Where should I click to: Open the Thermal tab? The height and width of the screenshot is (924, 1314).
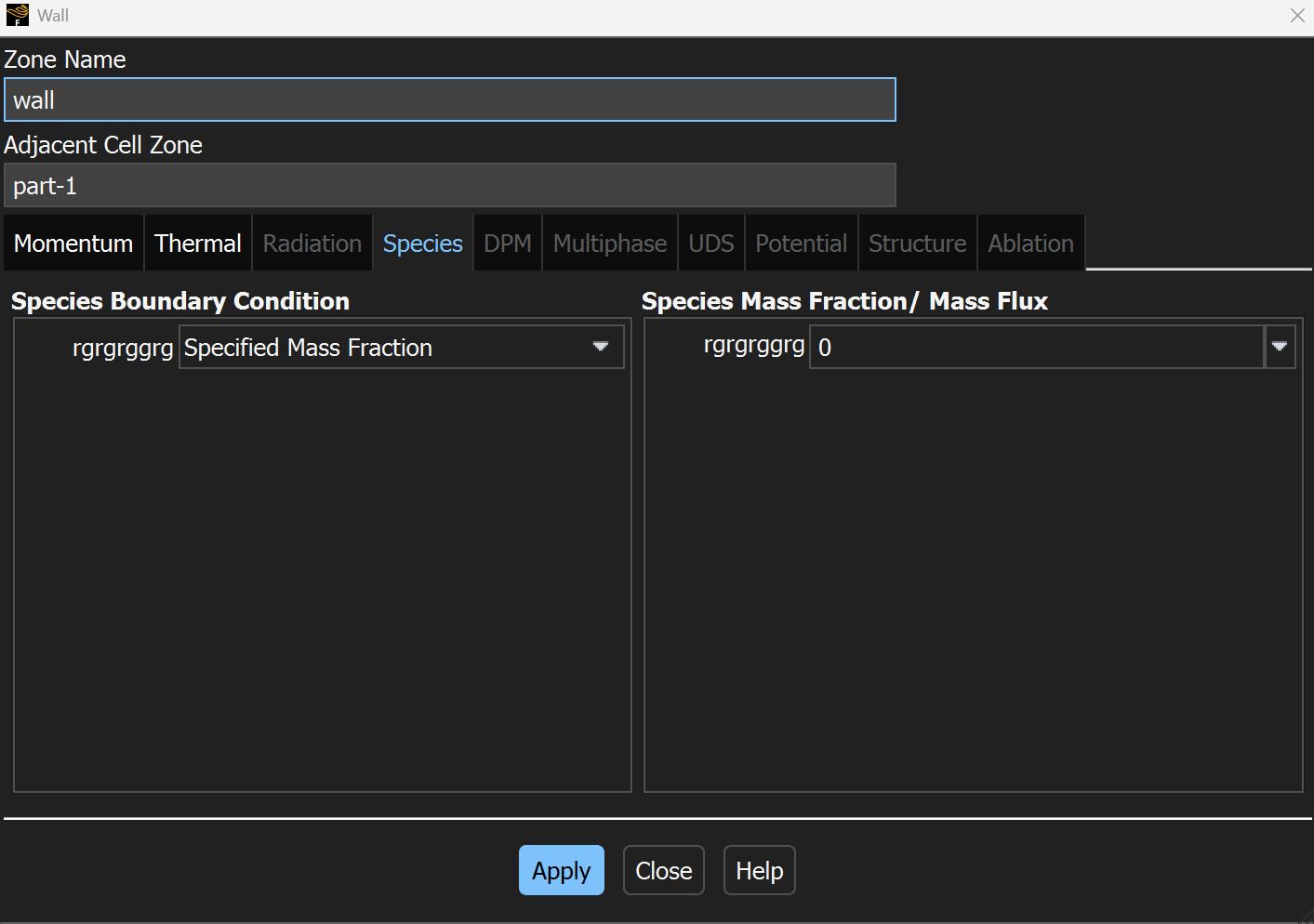coord(198,244)
